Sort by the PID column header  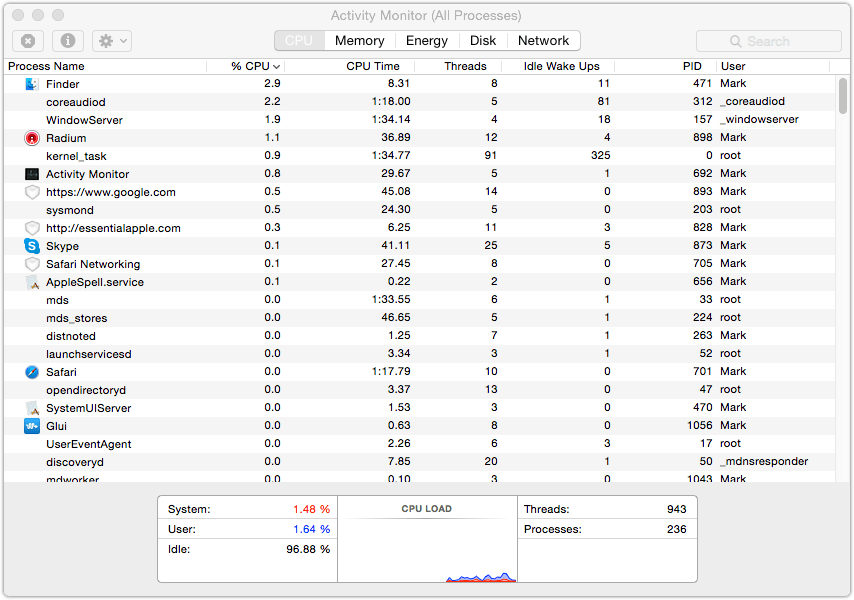click(x=666, y=66)
